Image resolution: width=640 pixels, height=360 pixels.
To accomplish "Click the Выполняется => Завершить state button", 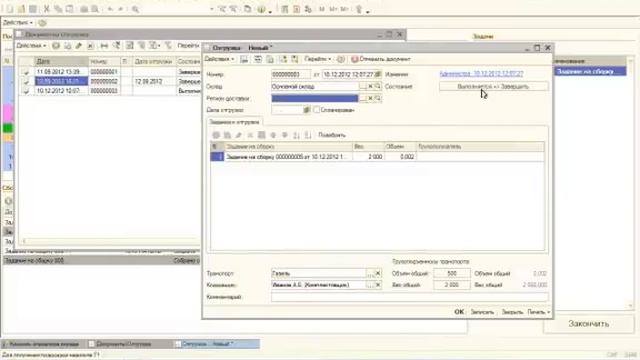I will [x=493, y=87].
